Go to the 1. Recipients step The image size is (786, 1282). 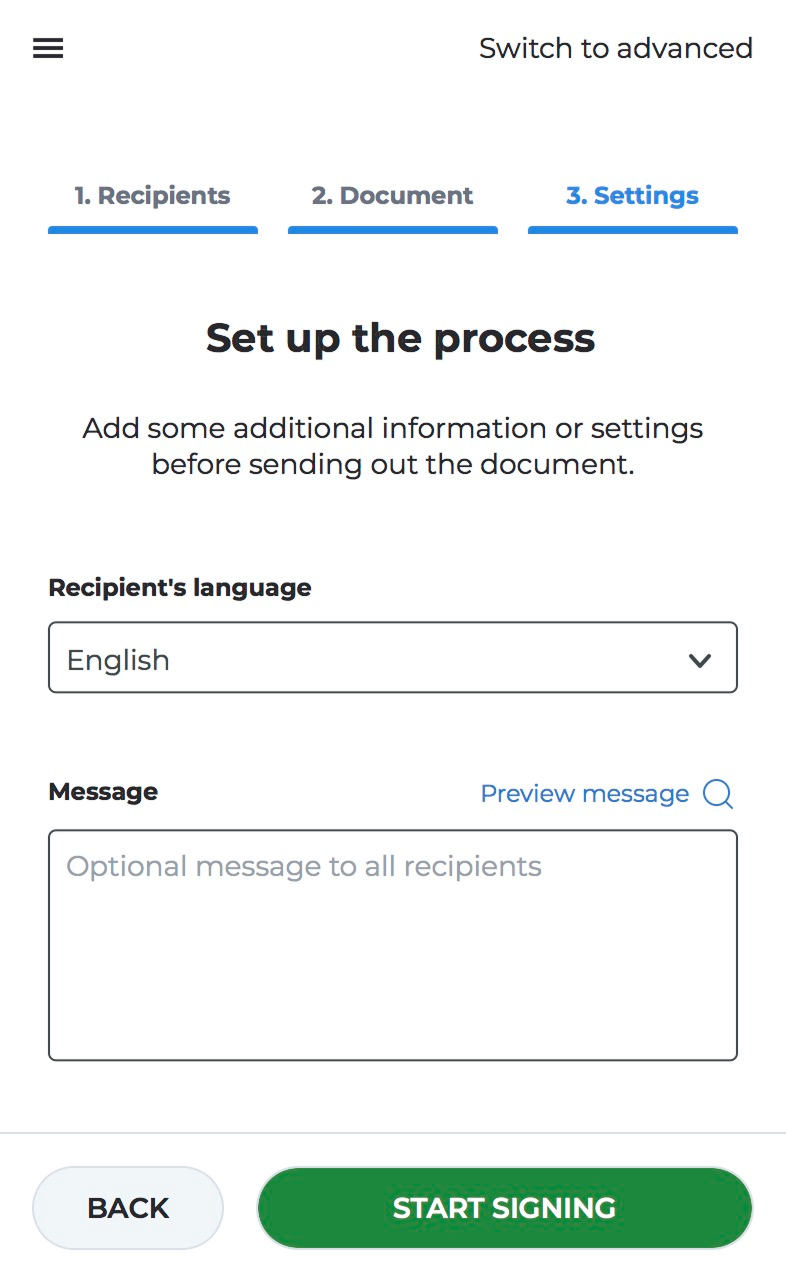(152, 196)
